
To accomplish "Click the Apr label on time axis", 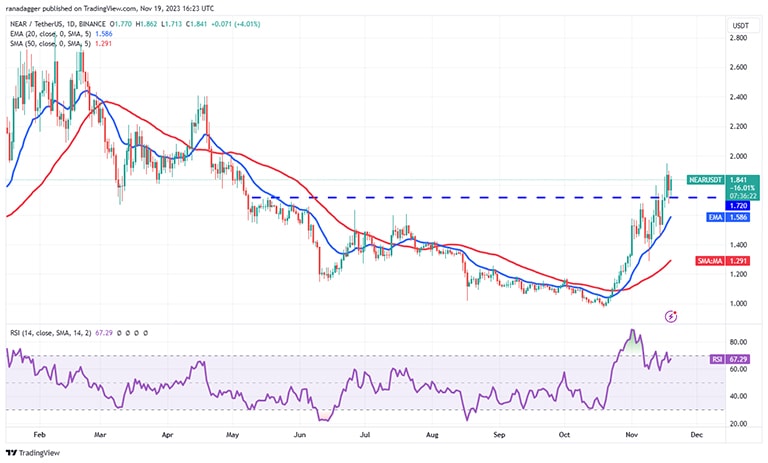I will [168, 435].
